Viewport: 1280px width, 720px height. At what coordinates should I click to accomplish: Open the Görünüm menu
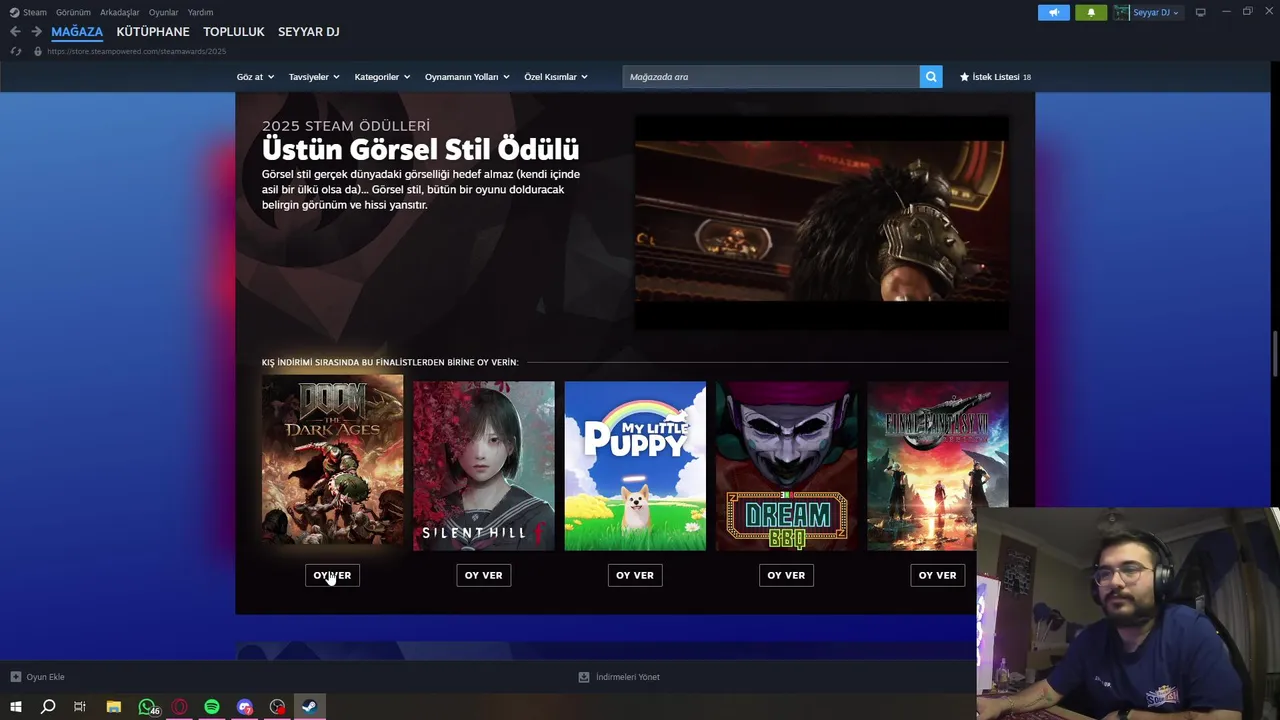pyautogui.click(x=73, y=13)
